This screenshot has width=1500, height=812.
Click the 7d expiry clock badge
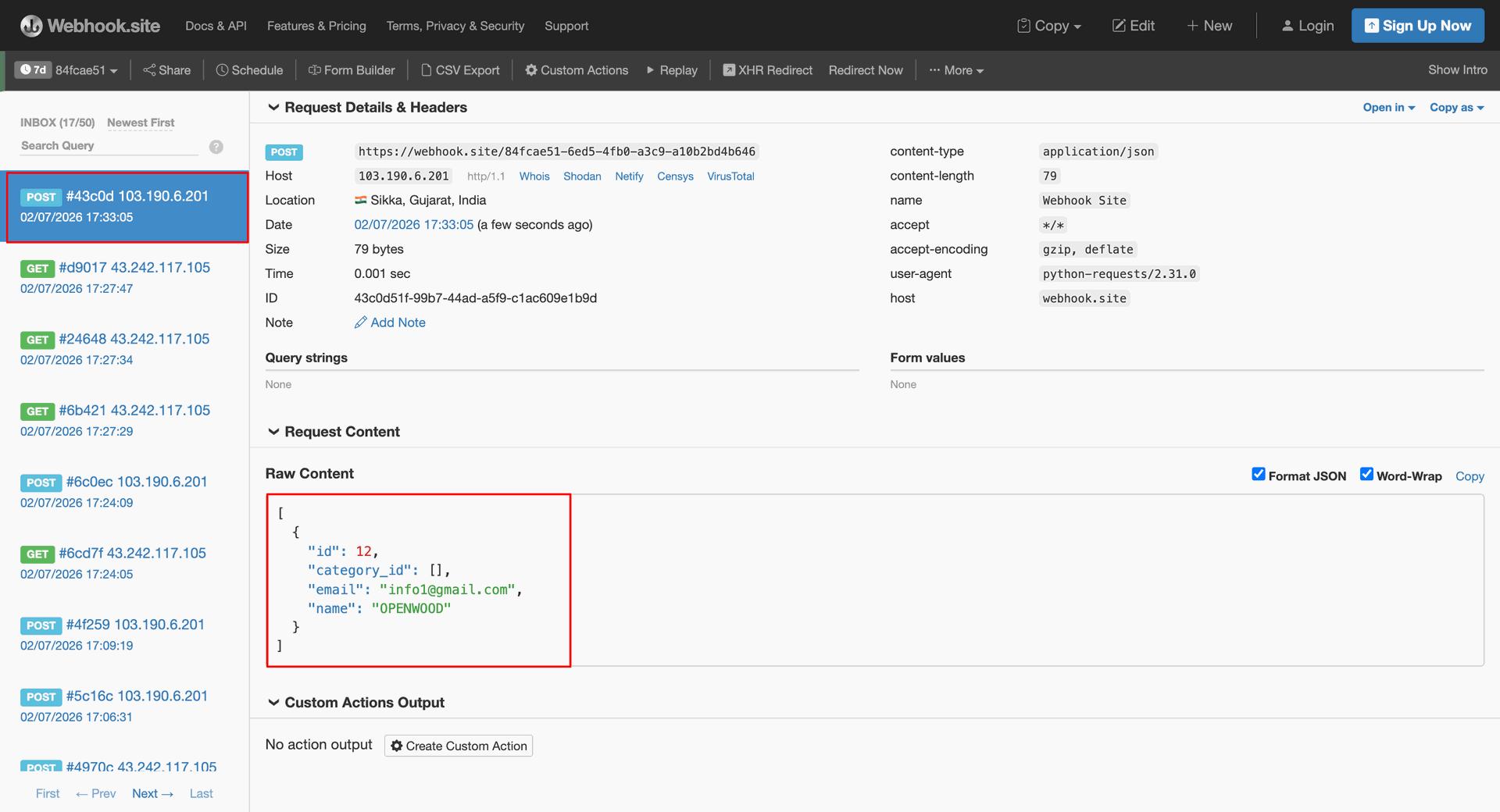(x=33, y=70)
